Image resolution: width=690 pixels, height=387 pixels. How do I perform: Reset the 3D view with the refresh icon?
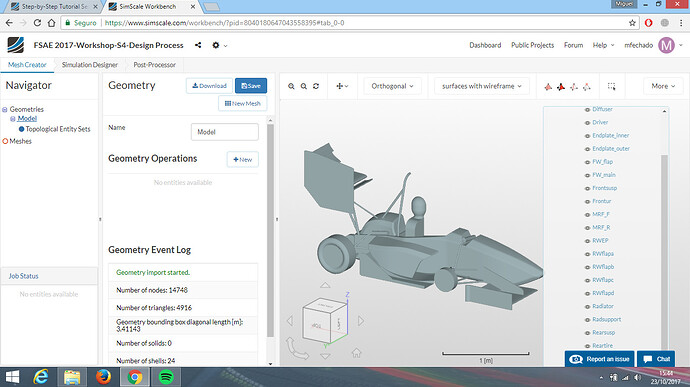316,86
